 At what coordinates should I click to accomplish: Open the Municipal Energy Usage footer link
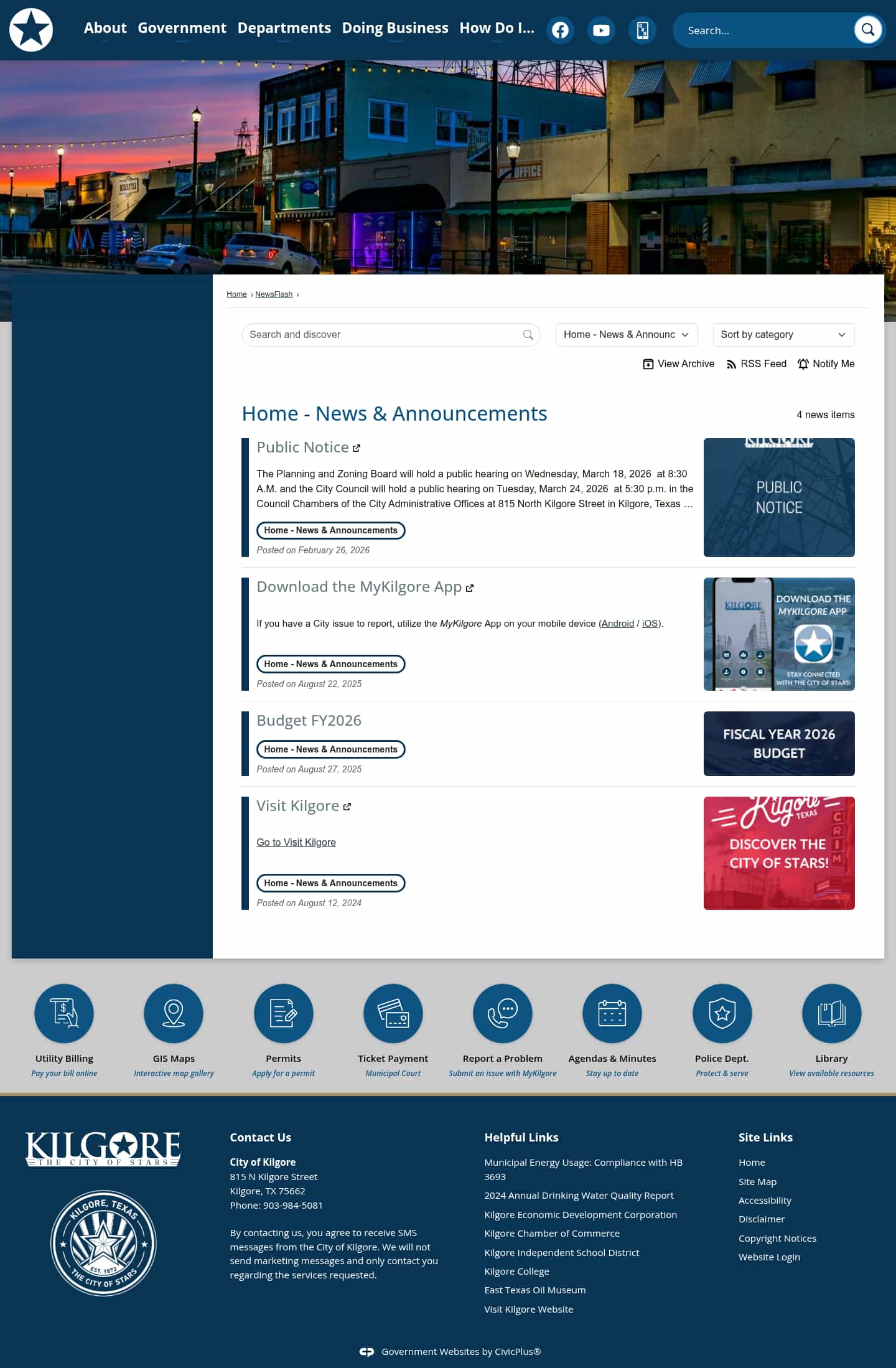click(583, 1170)
